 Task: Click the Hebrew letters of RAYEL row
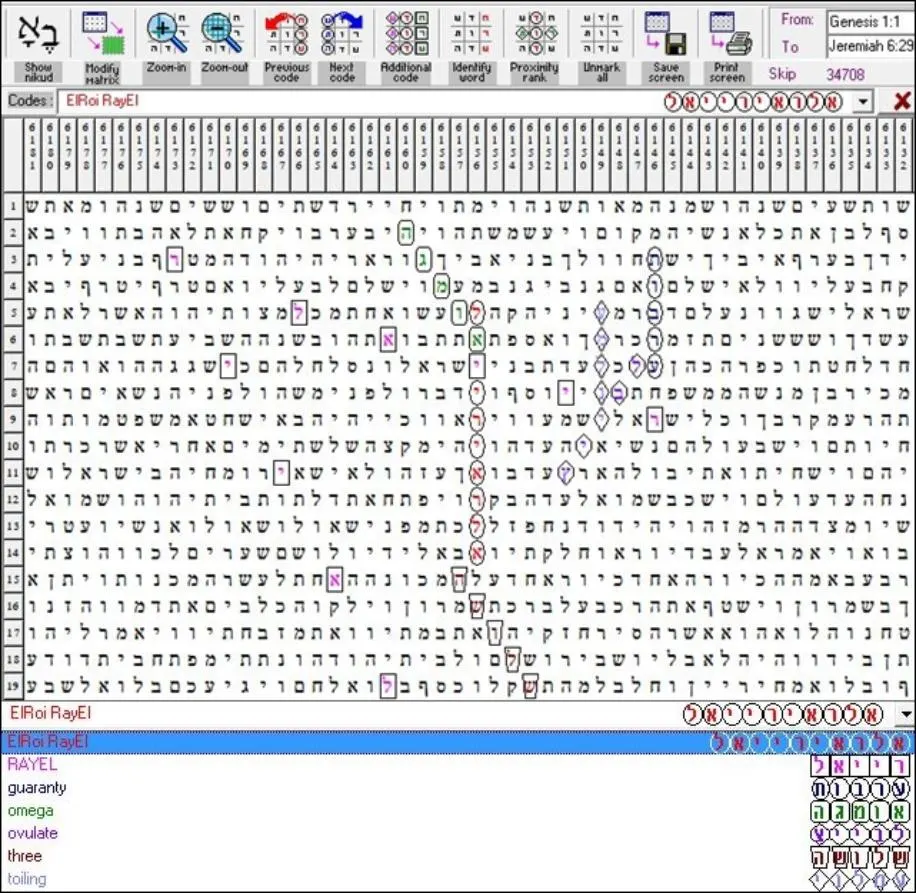(x=860, y=765)
